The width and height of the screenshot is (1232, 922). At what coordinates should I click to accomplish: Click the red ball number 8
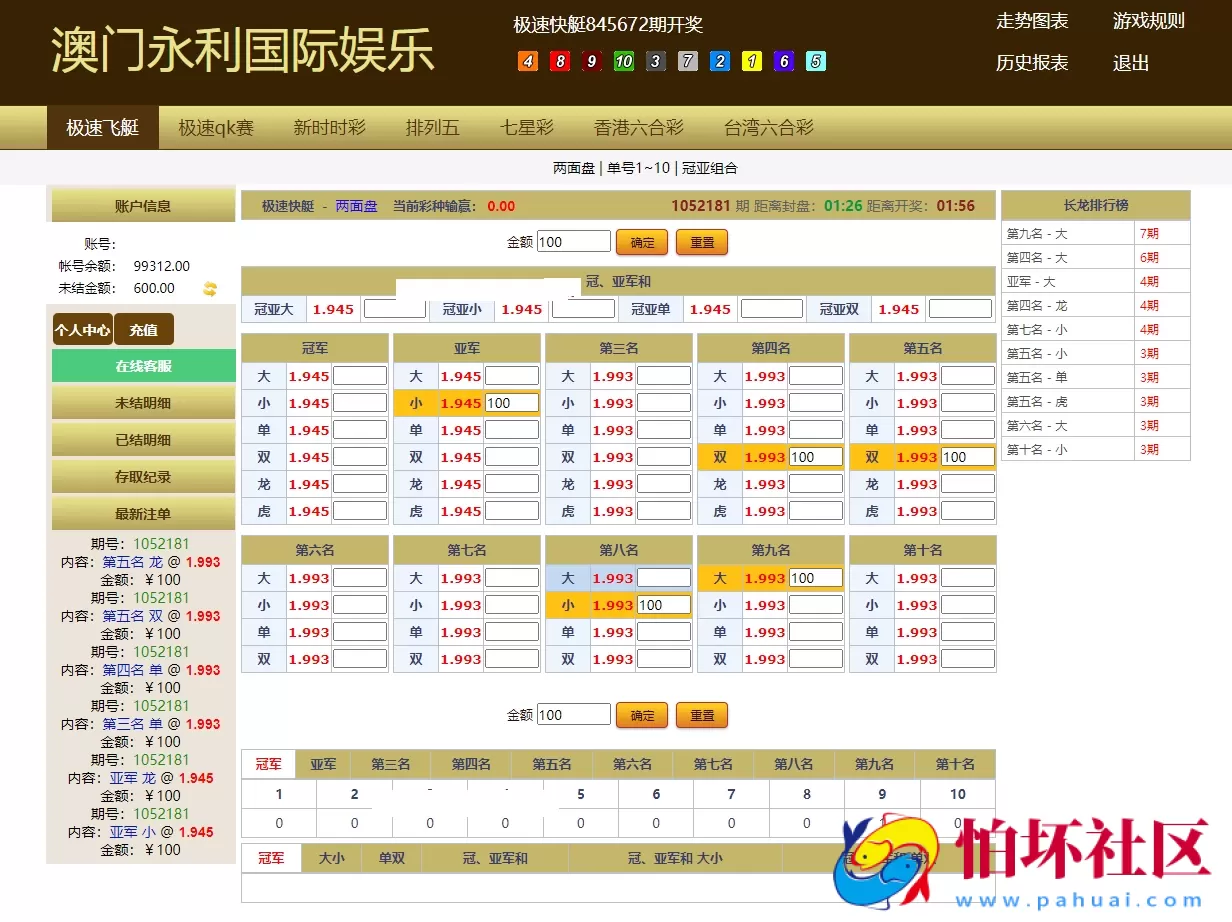560,61
